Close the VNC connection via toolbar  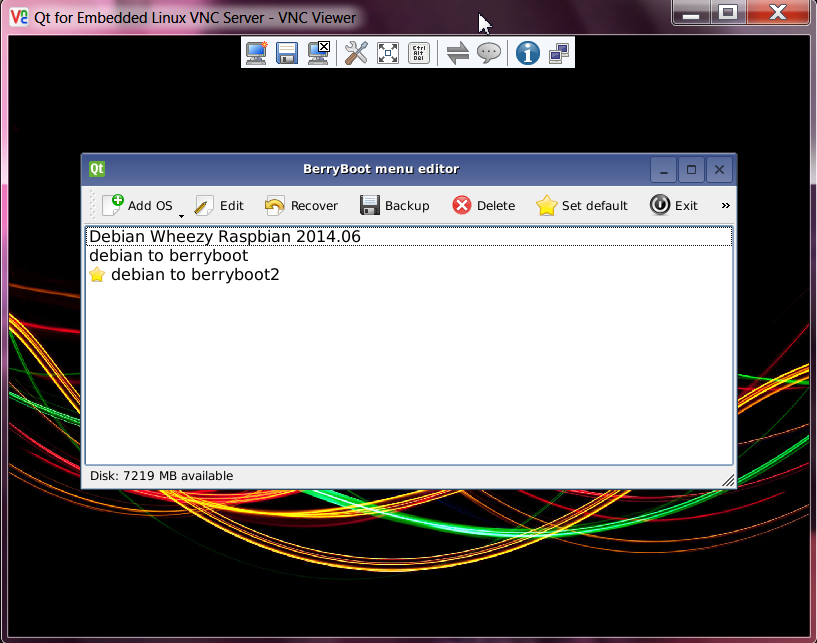click(x=319, y=53)
